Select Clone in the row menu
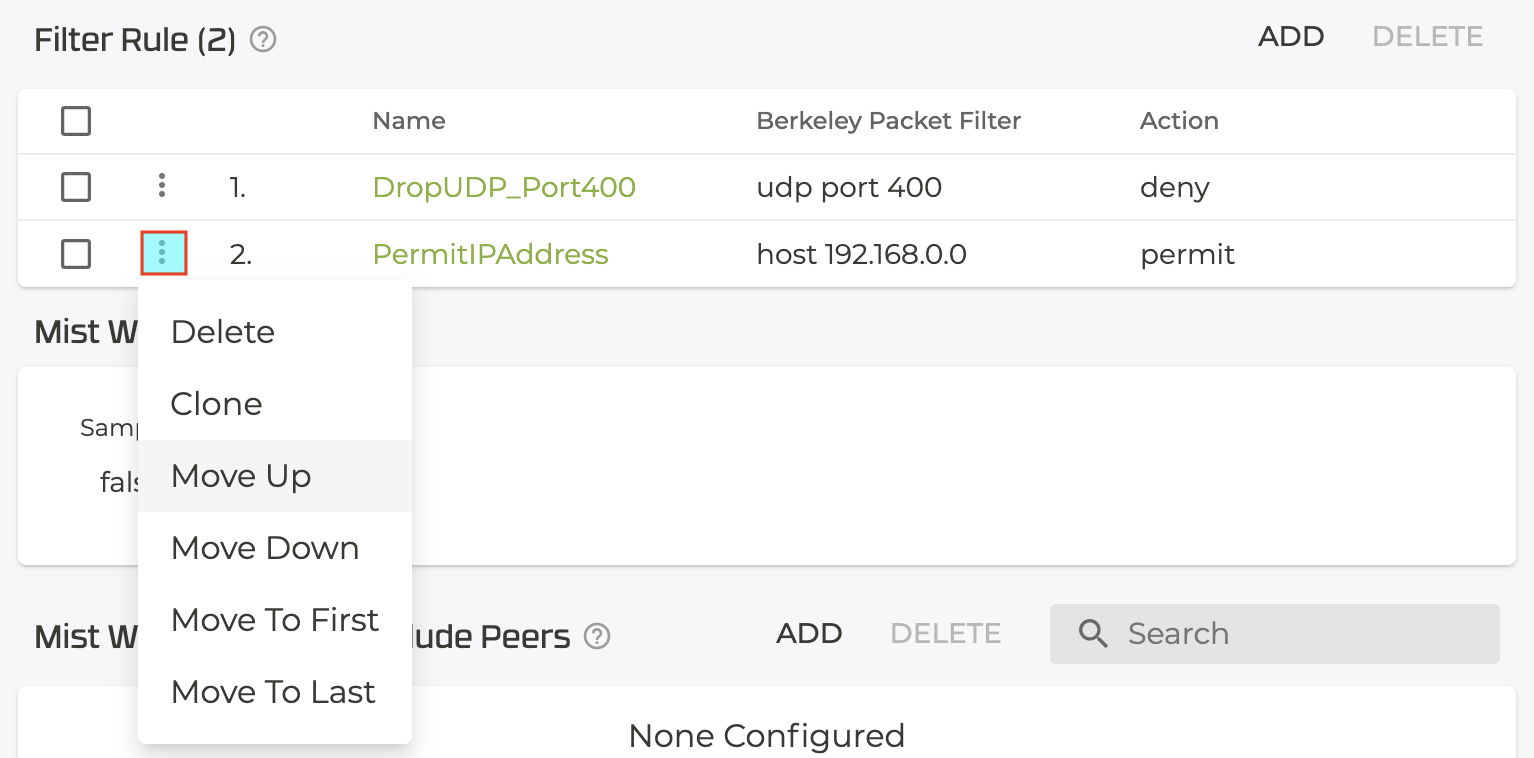Viewport: 1534px width, 758px height. point(217,404)
